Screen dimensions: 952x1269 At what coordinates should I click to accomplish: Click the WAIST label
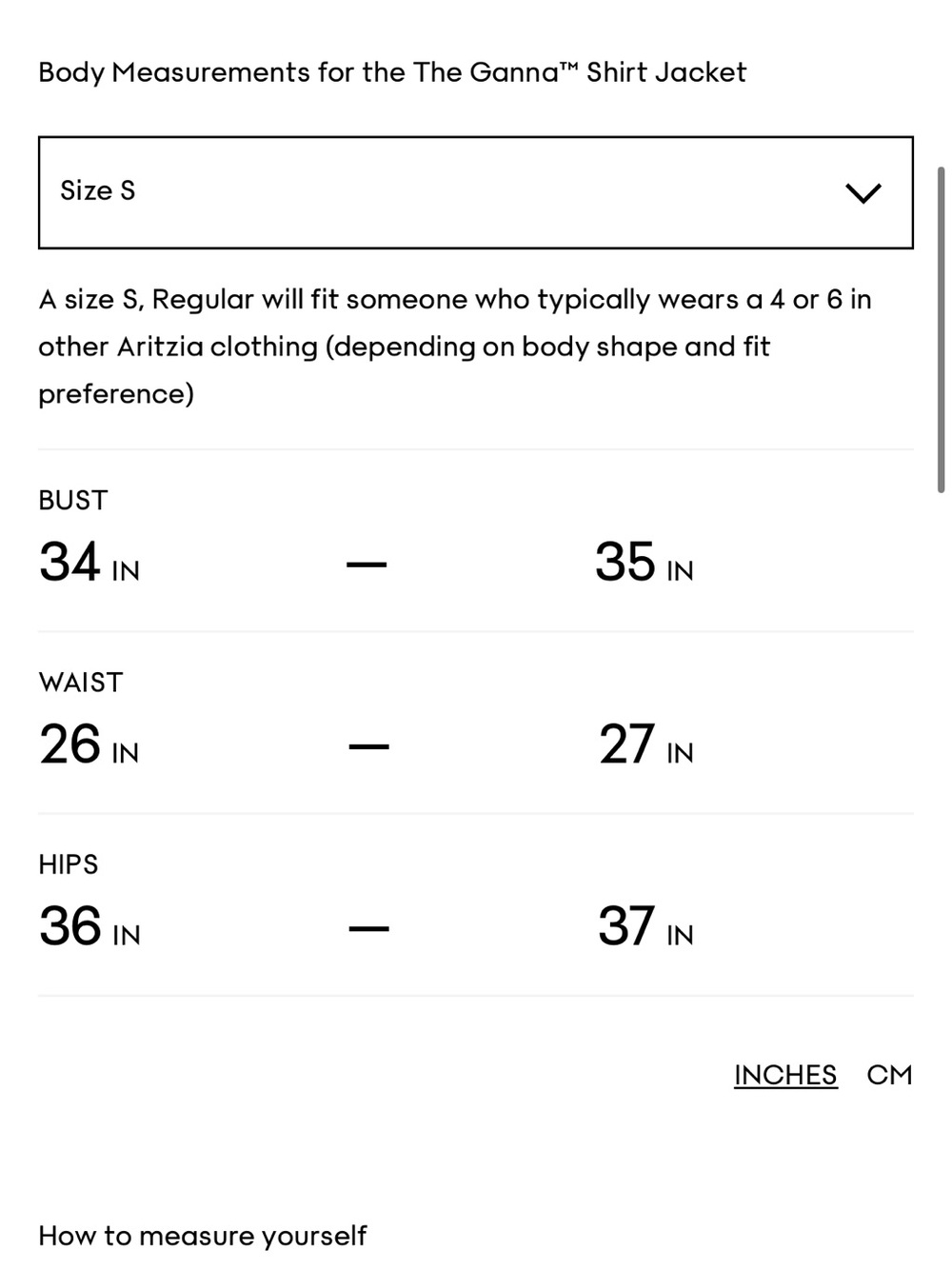click(81, 682)
